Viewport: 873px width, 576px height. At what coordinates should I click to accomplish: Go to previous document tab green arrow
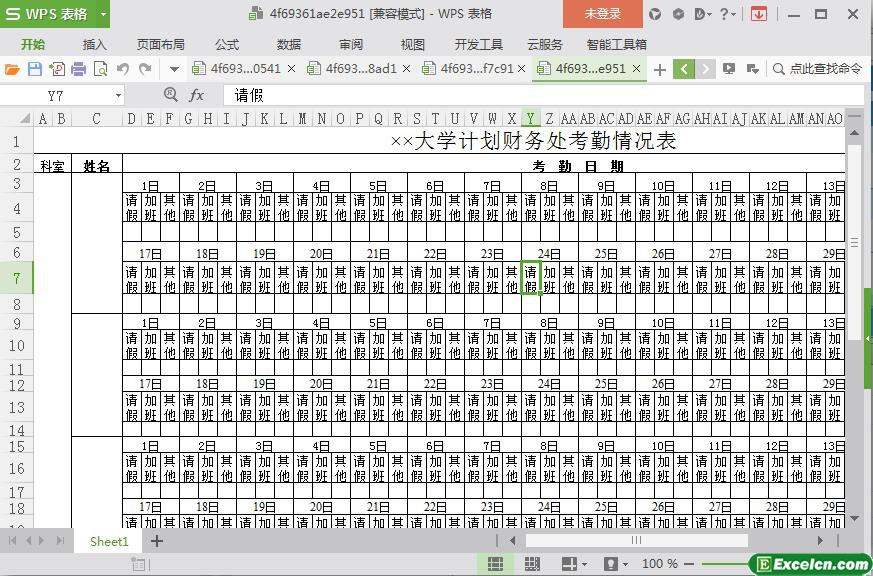pyautogui.click(x=684, y=69)
